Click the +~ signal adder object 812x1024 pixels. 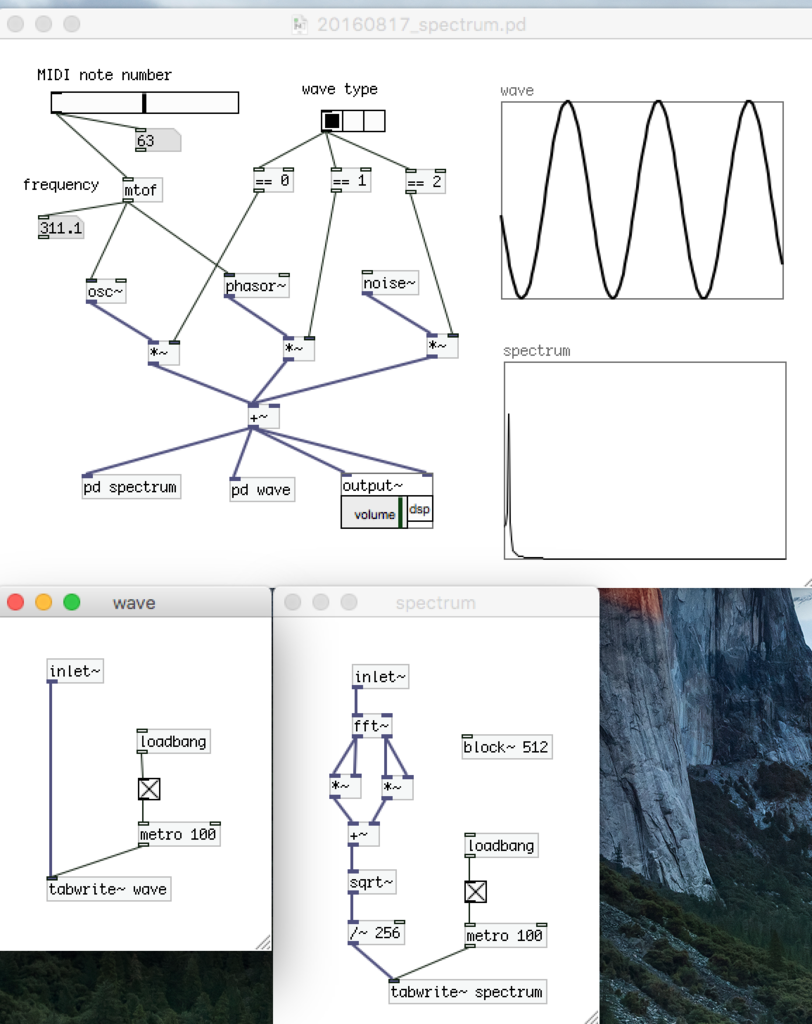(x=260, y=416)
